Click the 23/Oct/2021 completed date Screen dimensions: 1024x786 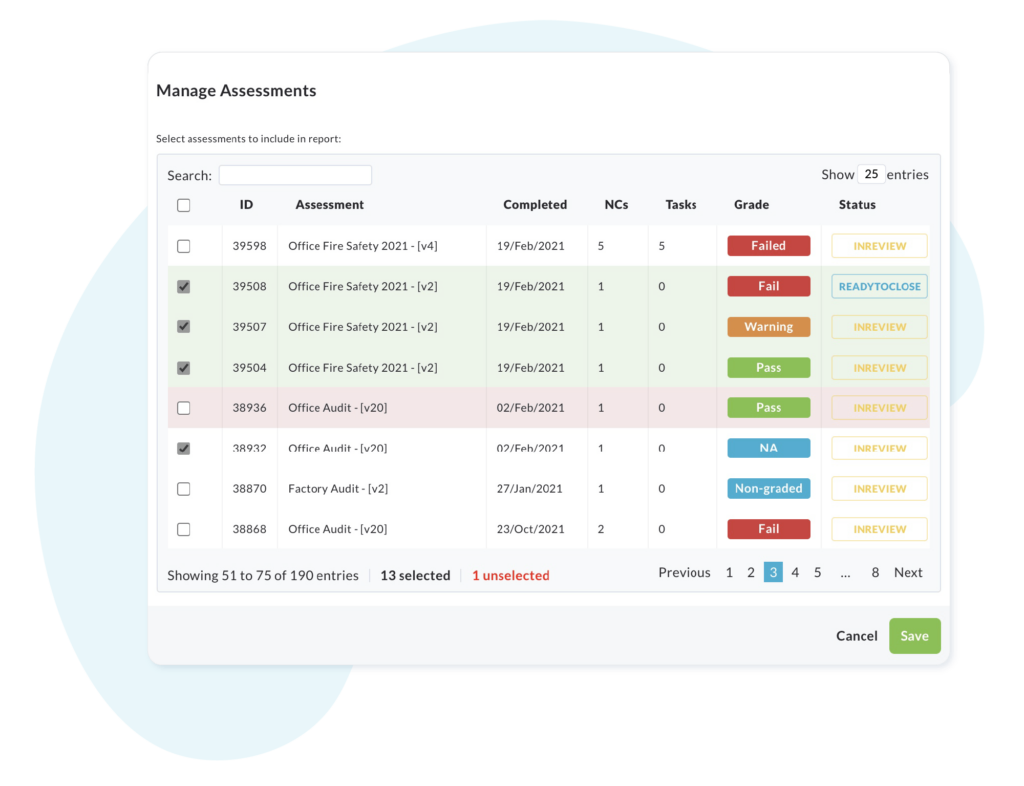(x=530, y=529)
